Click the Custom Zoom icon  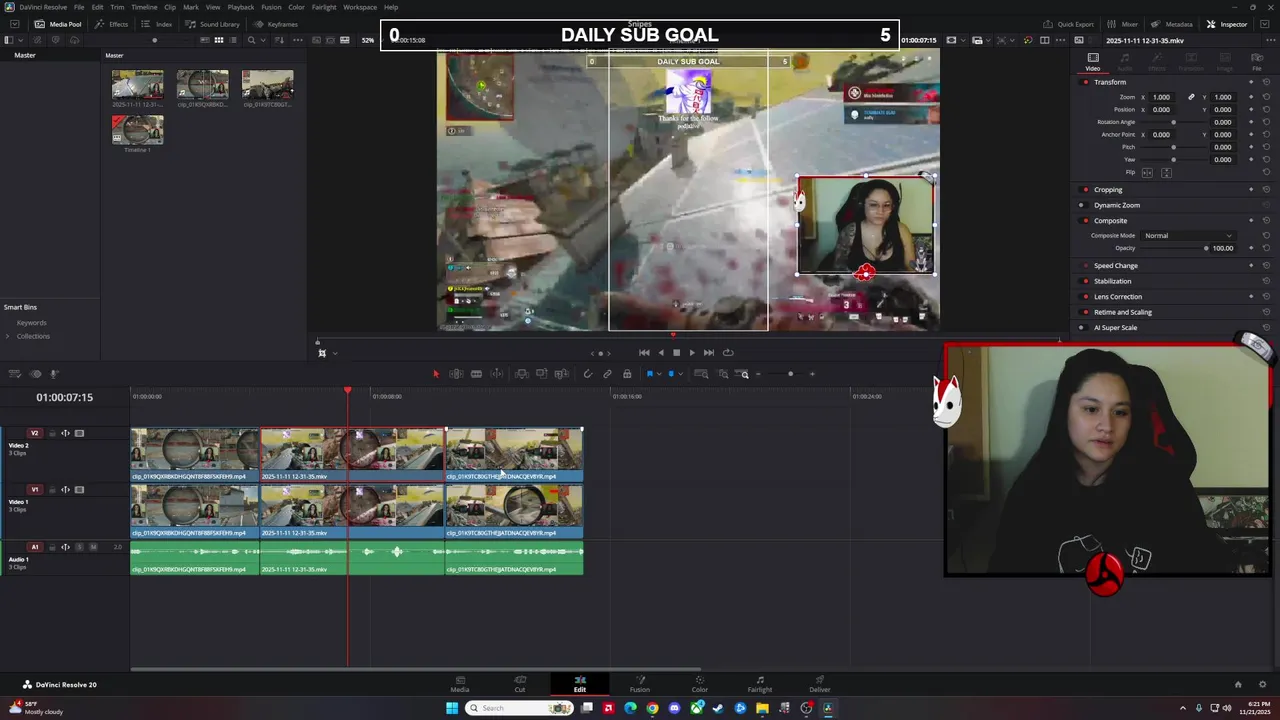click(x=743, y=374)
